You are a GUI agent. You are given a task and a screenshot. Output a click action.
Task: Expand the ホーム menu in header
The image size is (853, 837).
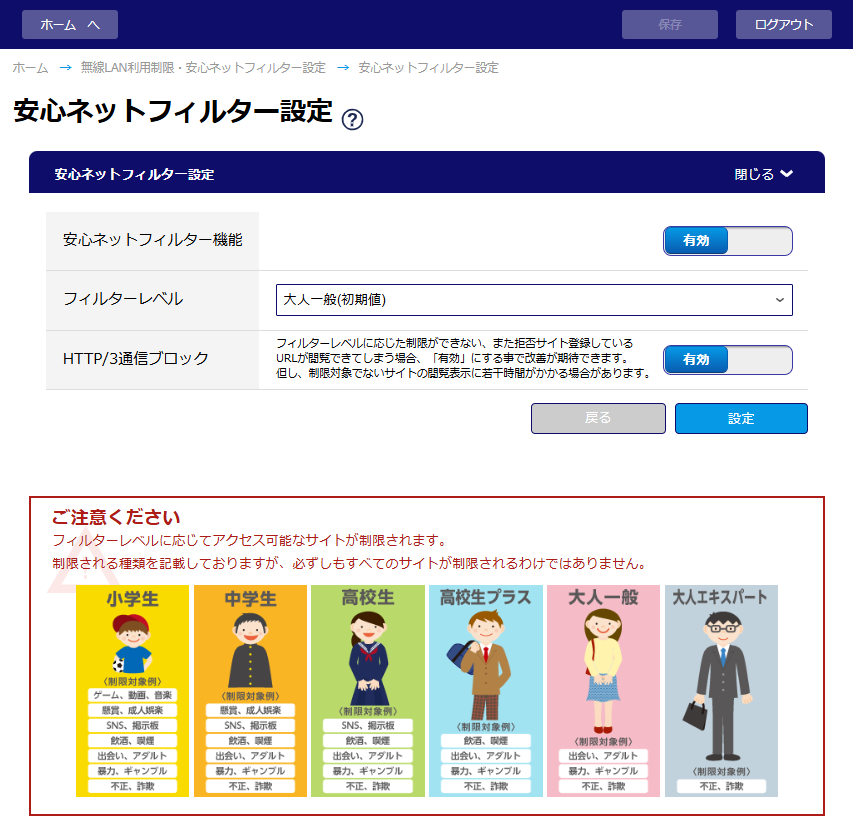(x=70, y=24)
